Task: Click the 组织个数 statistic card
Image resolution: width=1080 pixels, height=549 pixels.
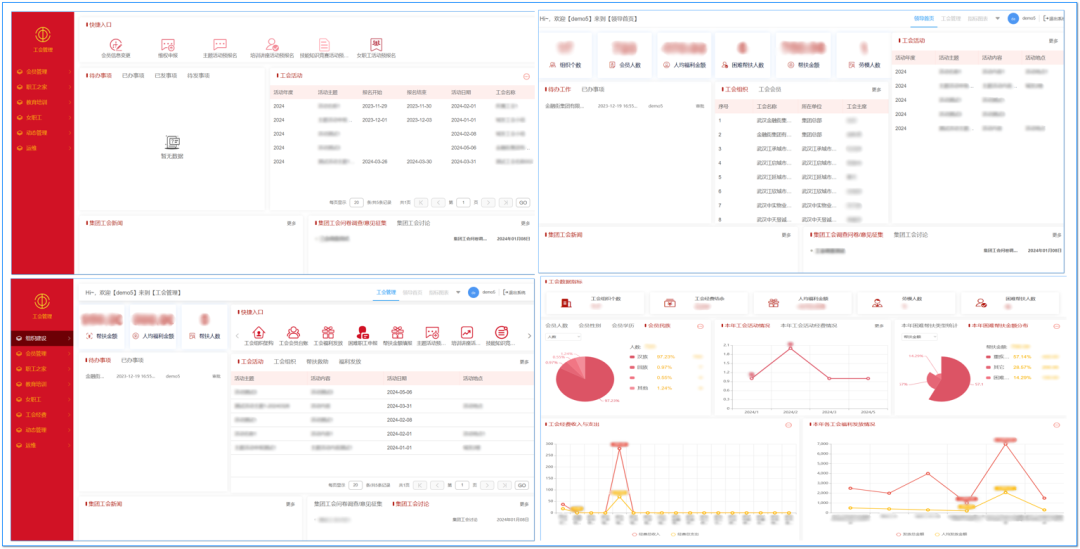Action: [x=565, y=54]
